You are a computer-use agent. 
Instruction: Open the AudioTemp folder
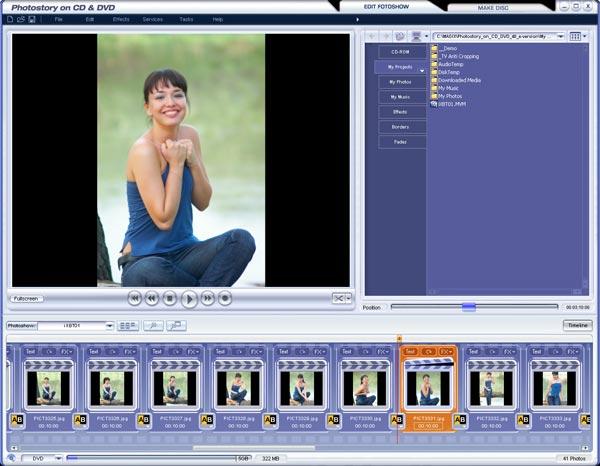coord(447,64)
